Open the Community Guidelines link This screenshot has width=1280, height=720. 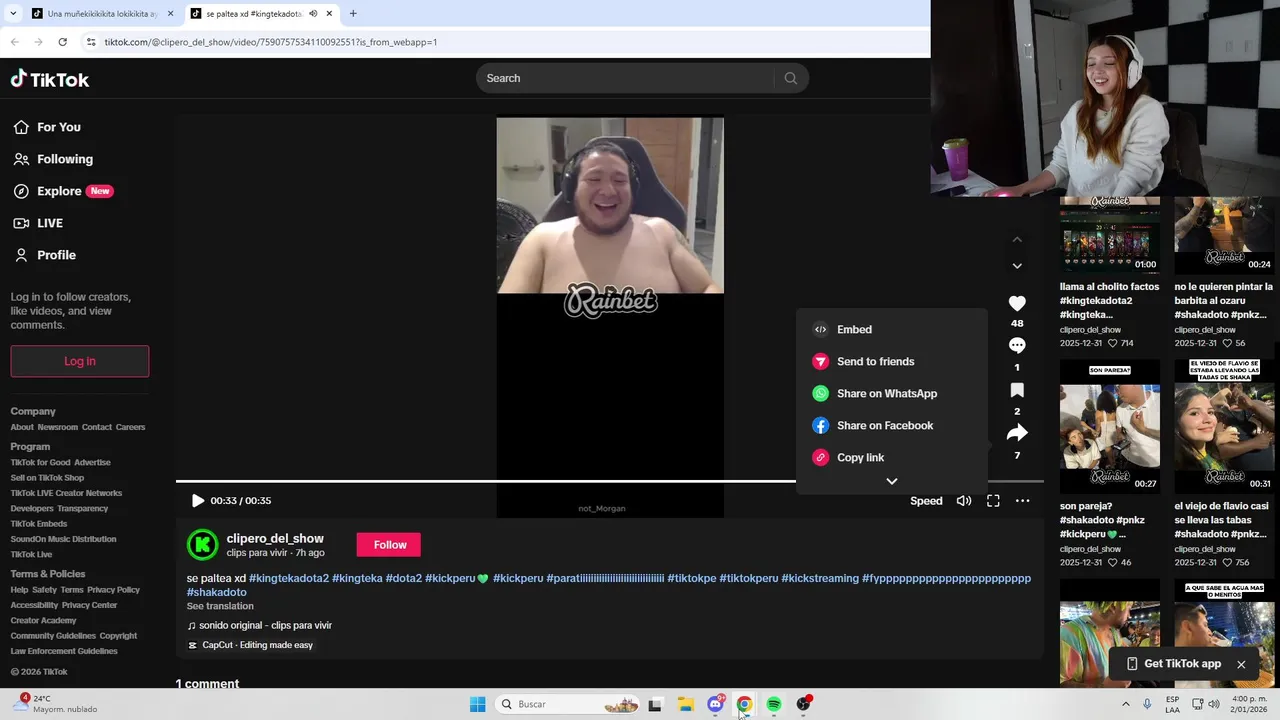pos(52,636)
